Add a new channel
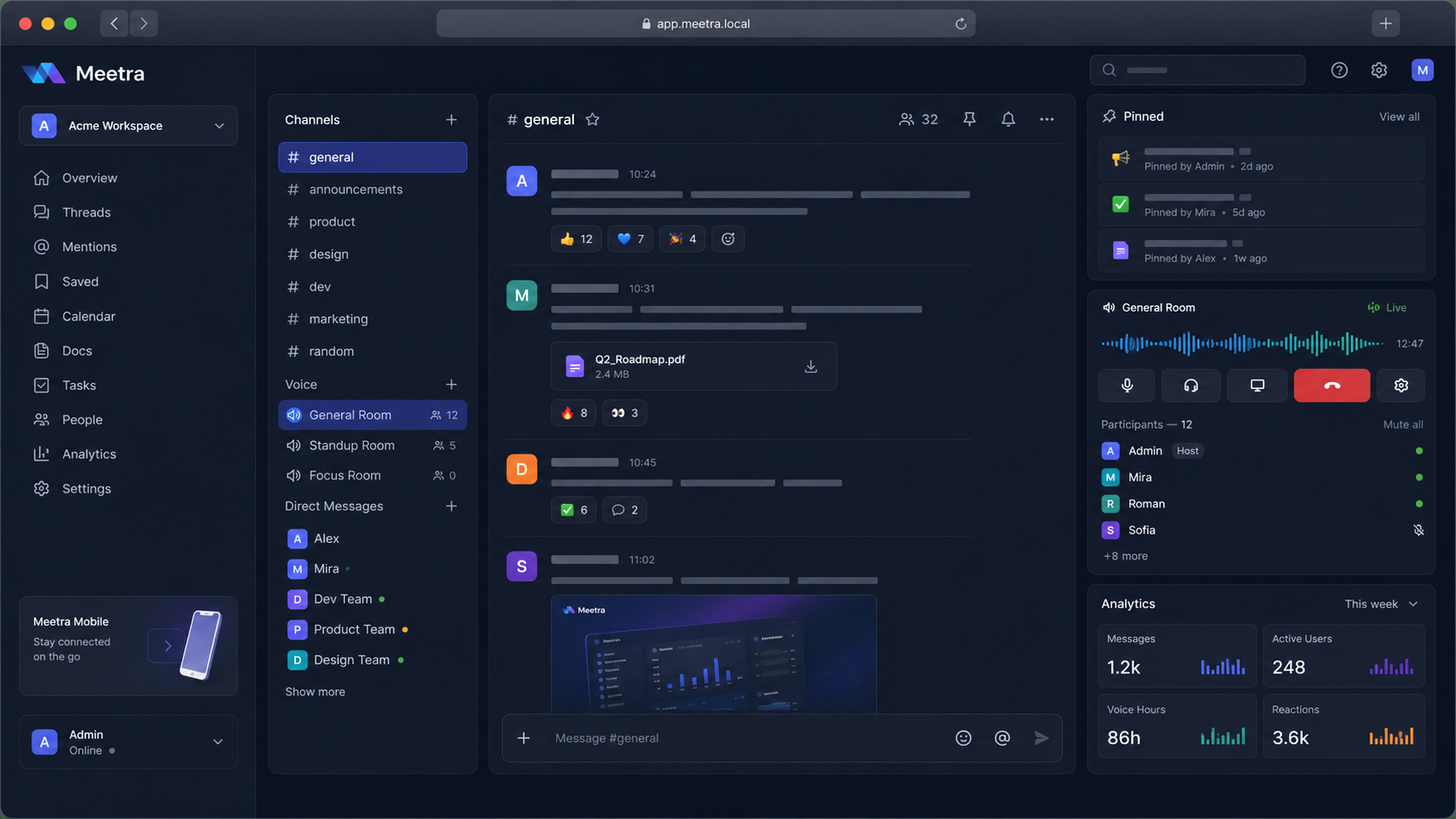1456x819 pixels. (451, 119)
